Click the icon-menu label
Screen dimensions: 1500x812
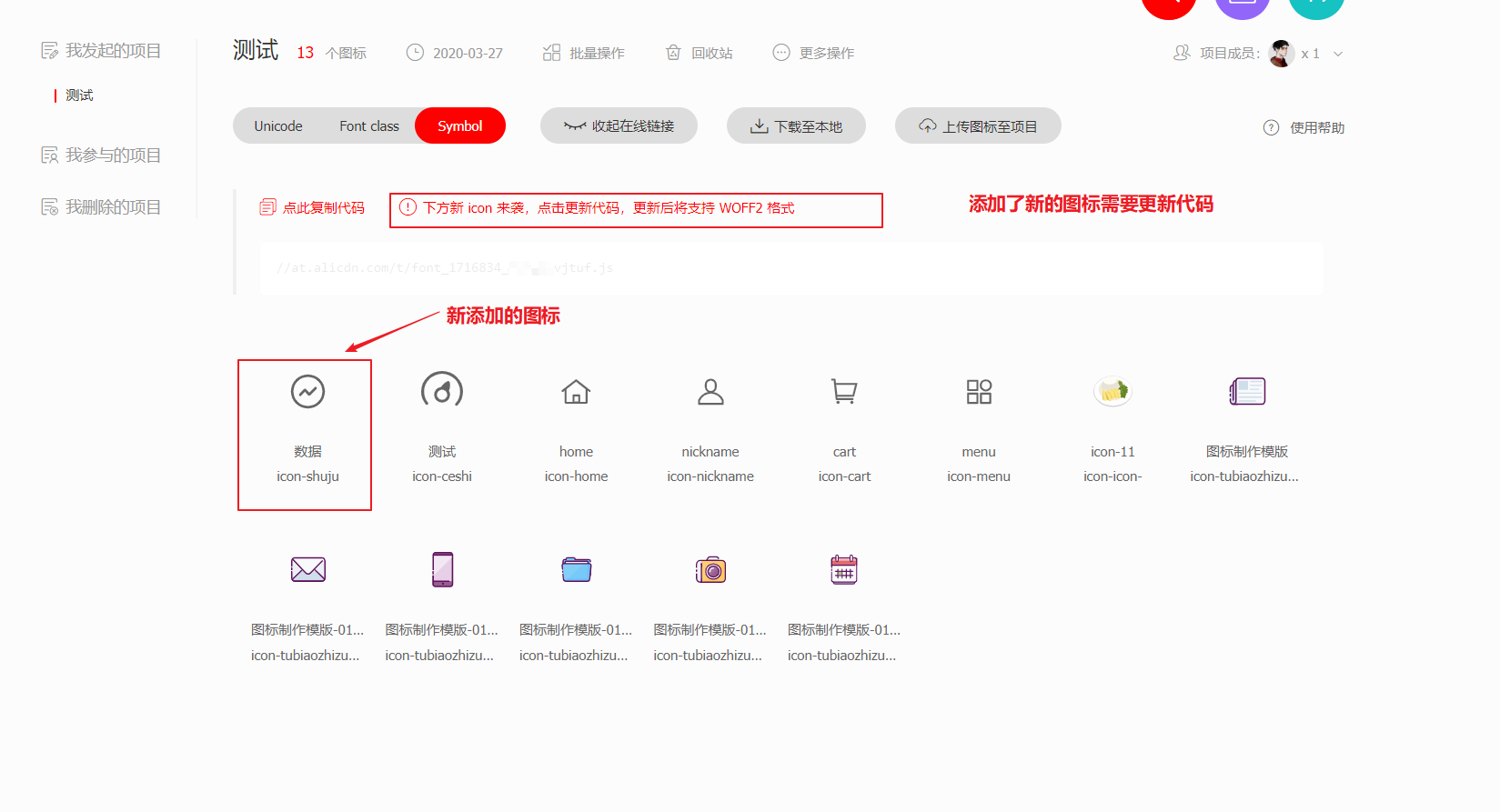point(979,476)
